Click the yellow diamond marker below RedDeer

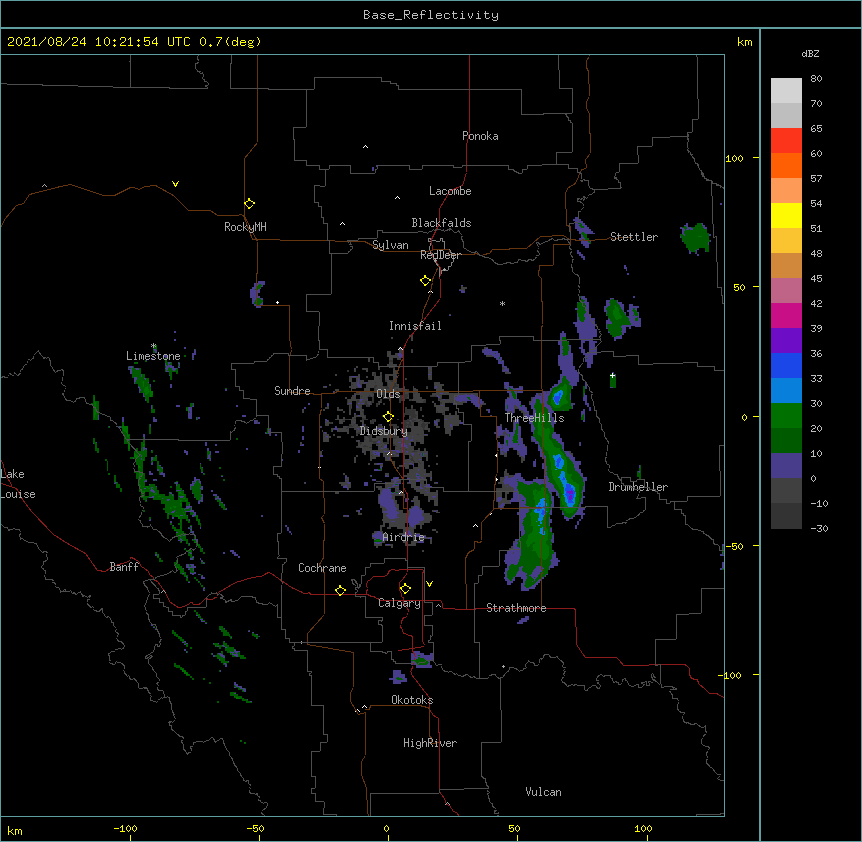[x=425, y=281]
